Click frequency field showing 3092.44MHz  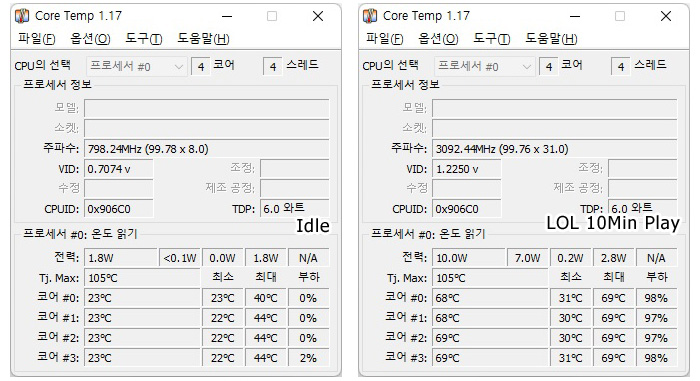pos(554,149)
